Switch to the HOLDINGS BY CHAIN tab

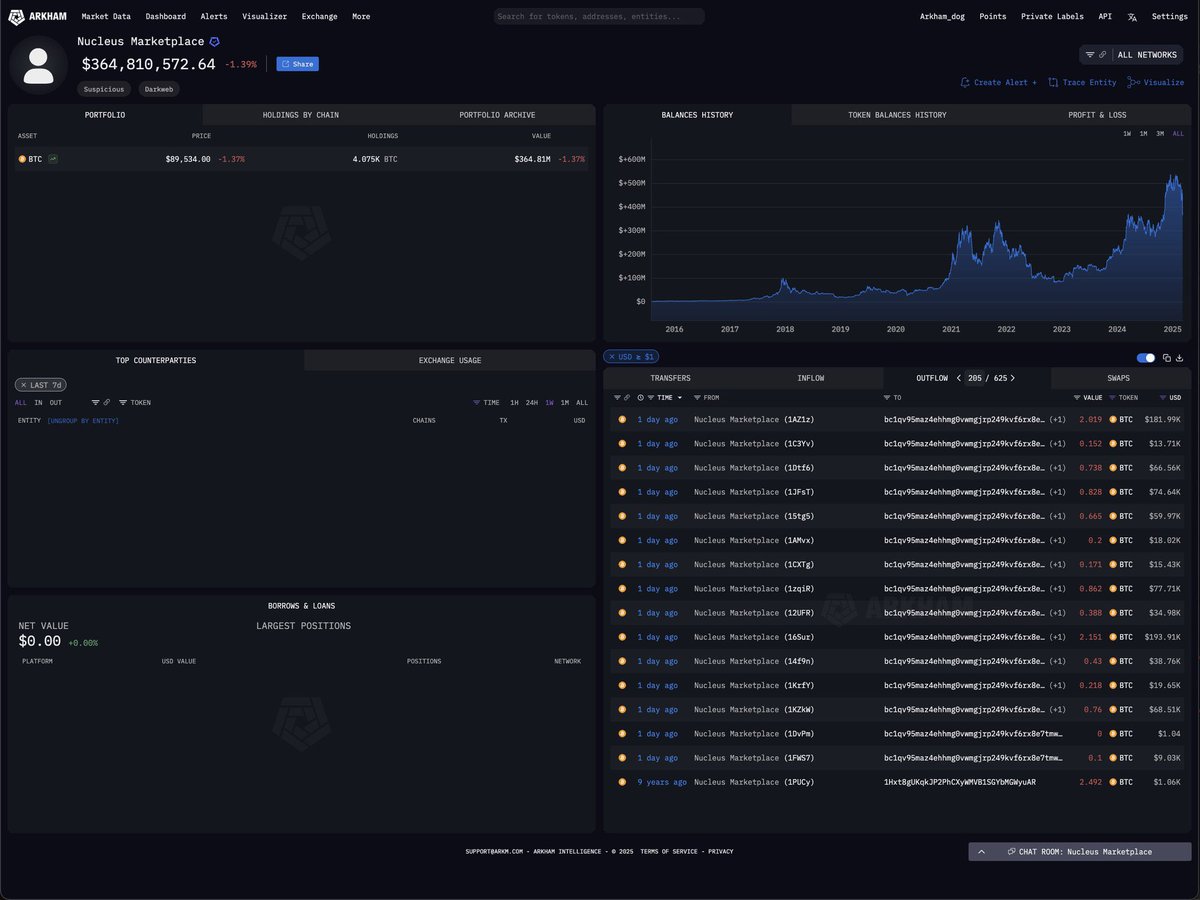(301, 115)
